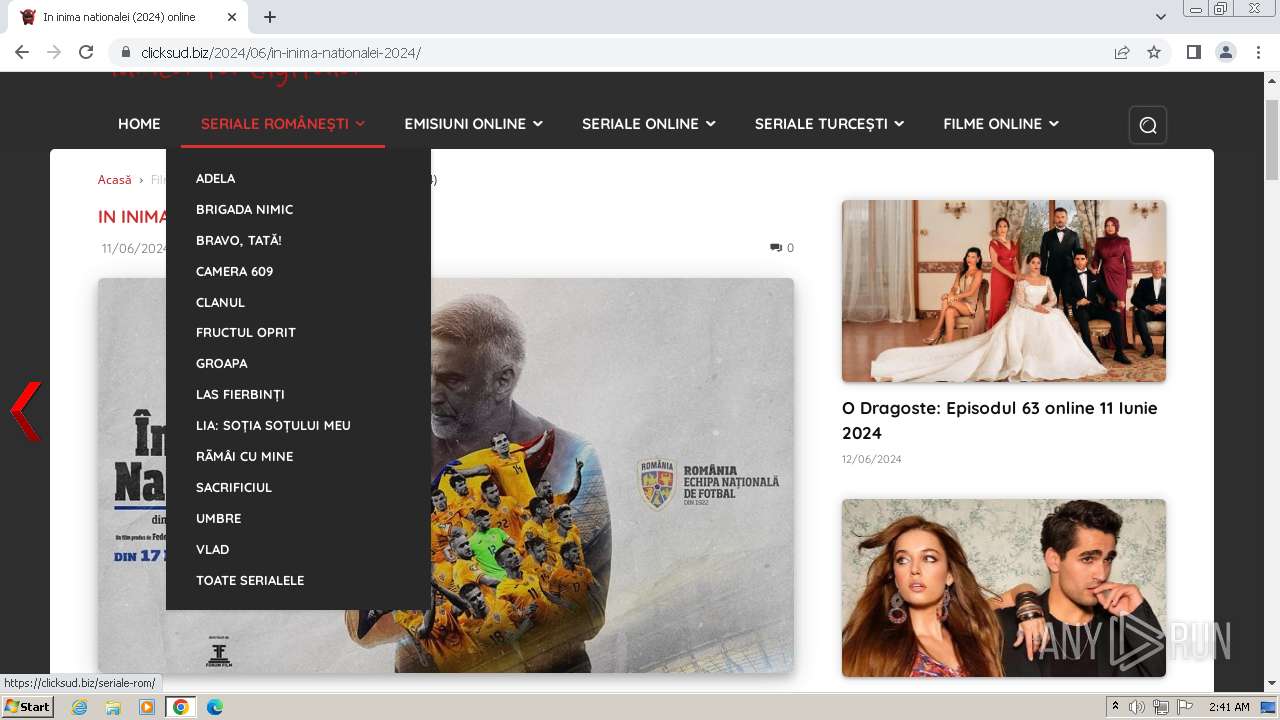Open the browser side panel
Screen dimensions: 1280x720
(x=1194, y=53)
